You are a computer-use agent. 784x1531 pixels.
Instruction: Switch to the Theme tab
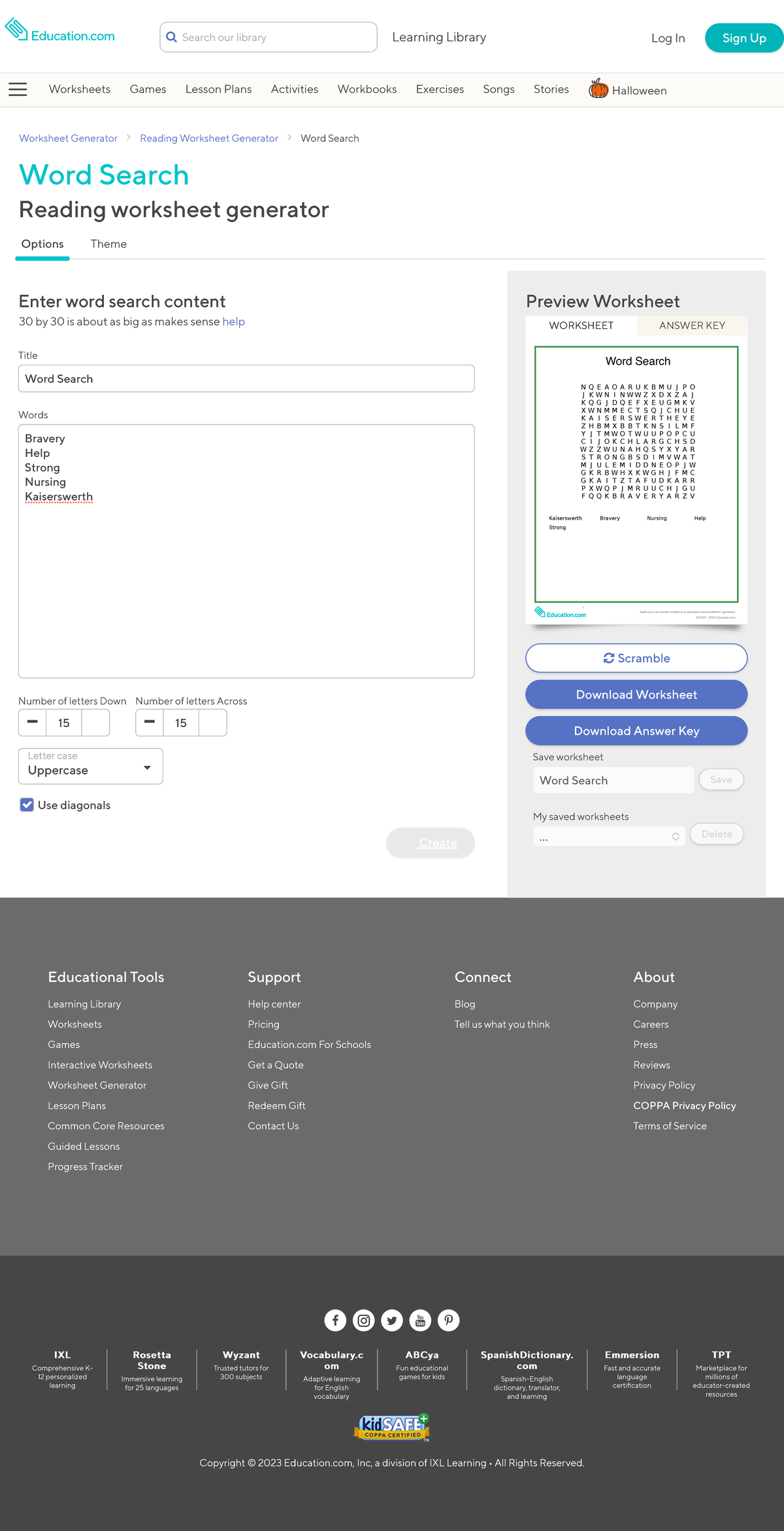(x=108, y=244)
